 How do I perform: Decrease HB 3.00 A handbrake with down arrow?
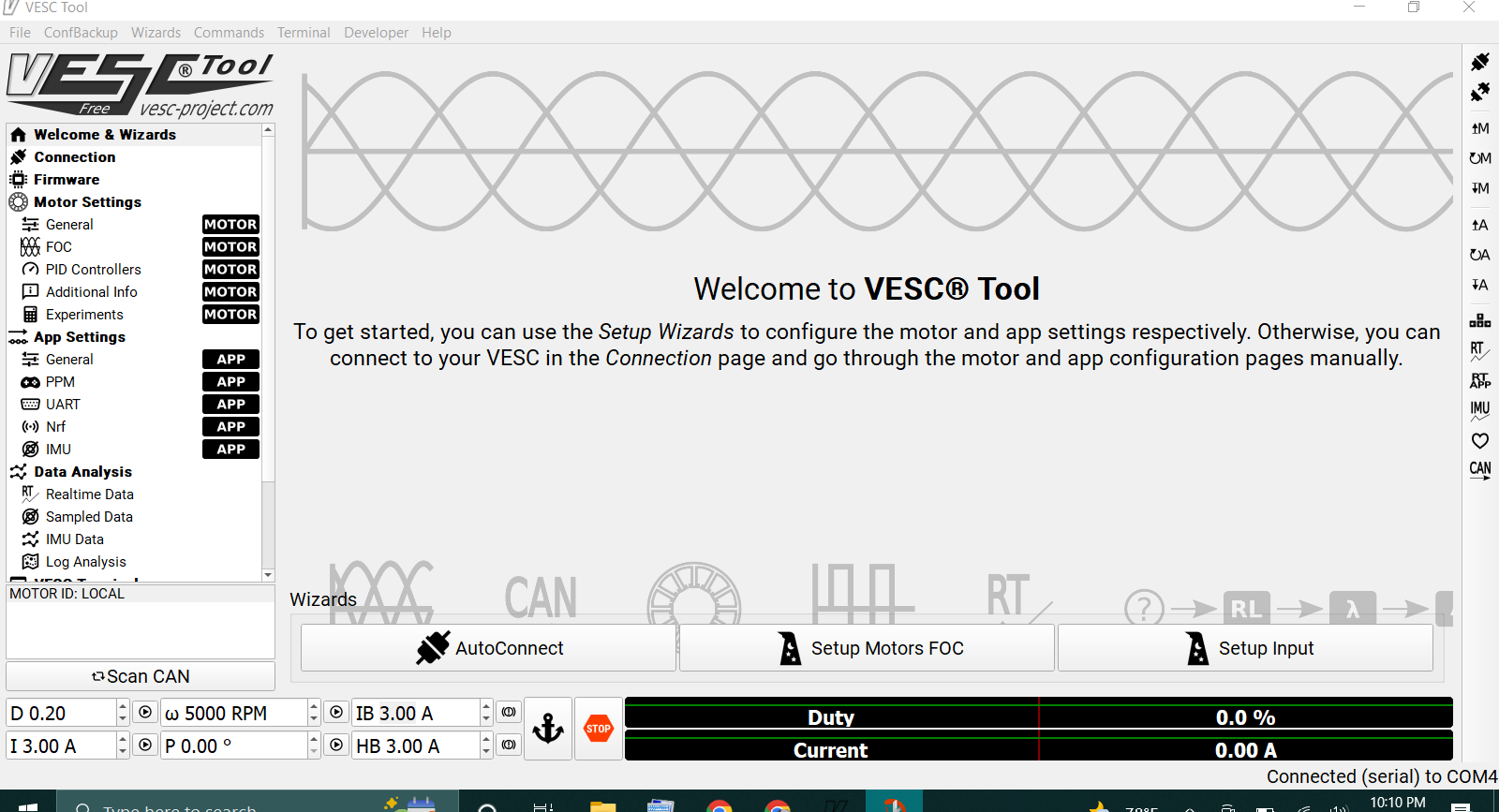point(486,752)
